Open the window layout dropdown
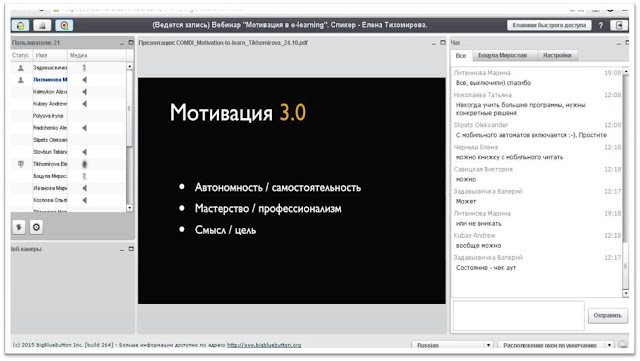Viewport: 640px width, 361px height. (556, 345)
